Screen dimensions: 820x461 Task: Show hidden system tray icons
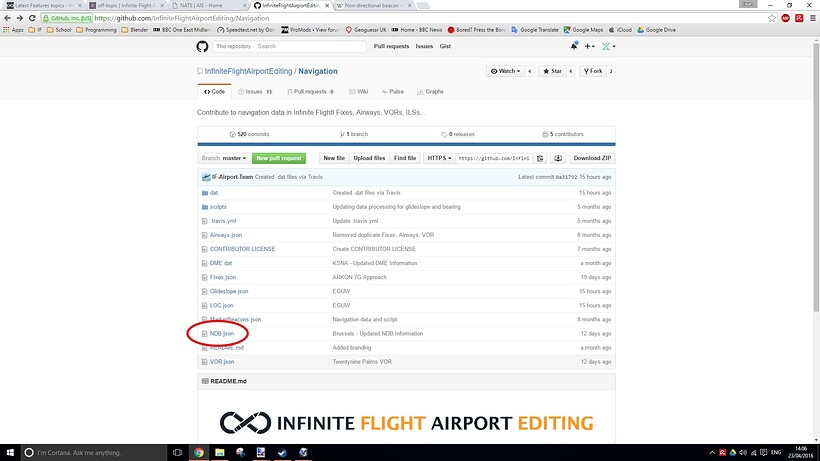[712, 453]
